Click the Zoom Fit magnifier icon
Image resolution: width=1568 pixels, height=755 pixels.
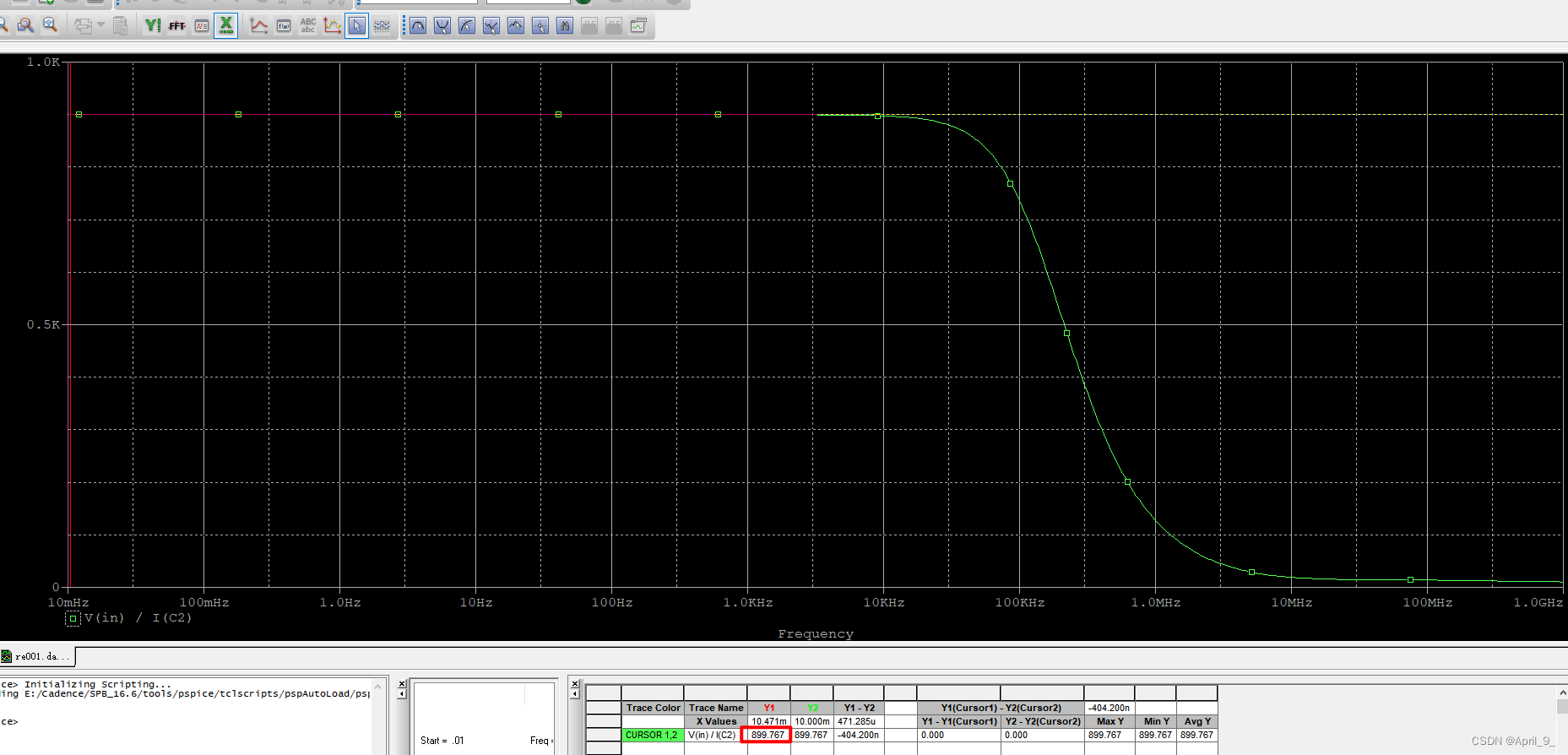pyautogui.click(x=51, y=25)
